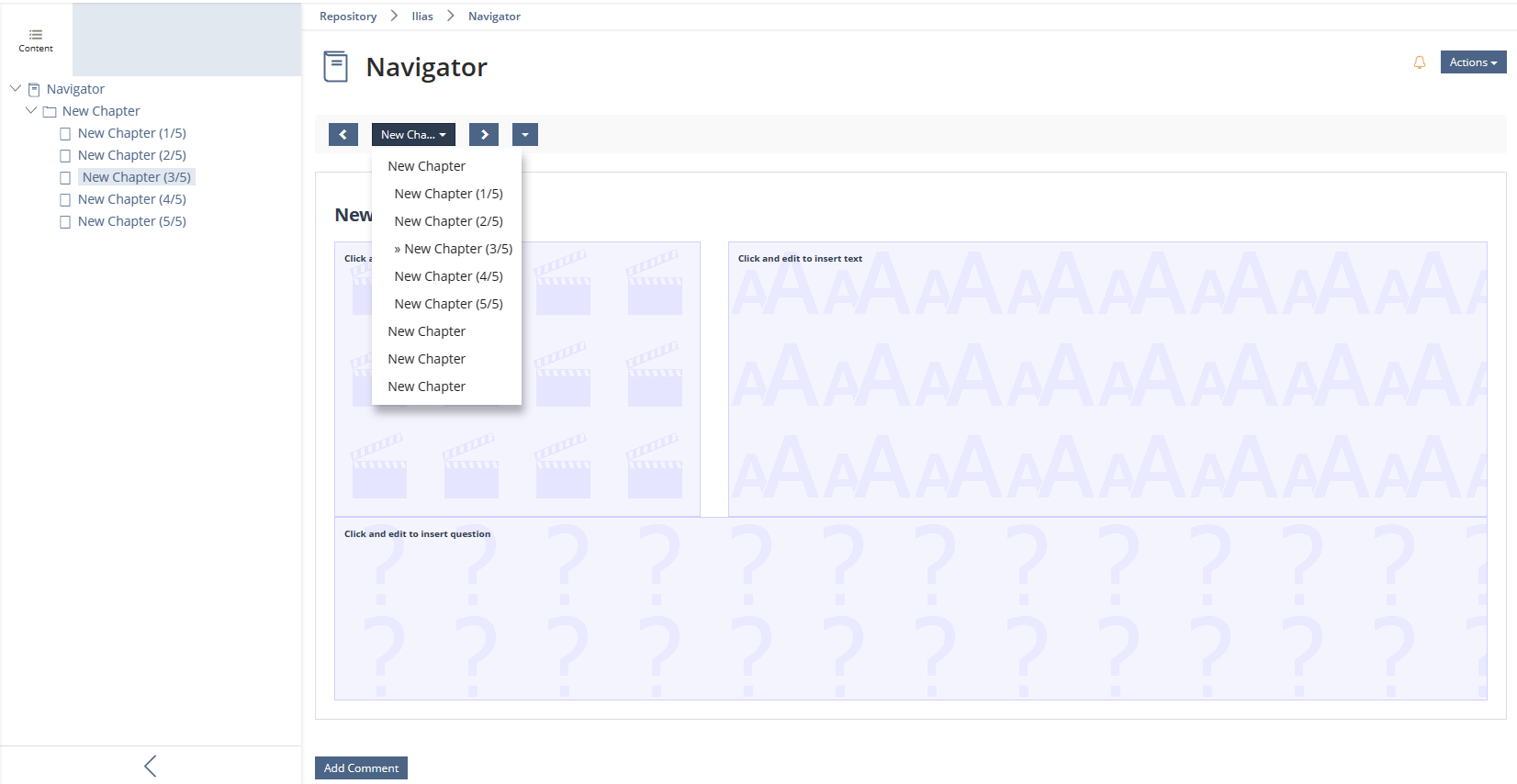The width and height of the screenshot is (1517, 784).
Task: Collapse the Navigator tree node
Action: point(16,89)
